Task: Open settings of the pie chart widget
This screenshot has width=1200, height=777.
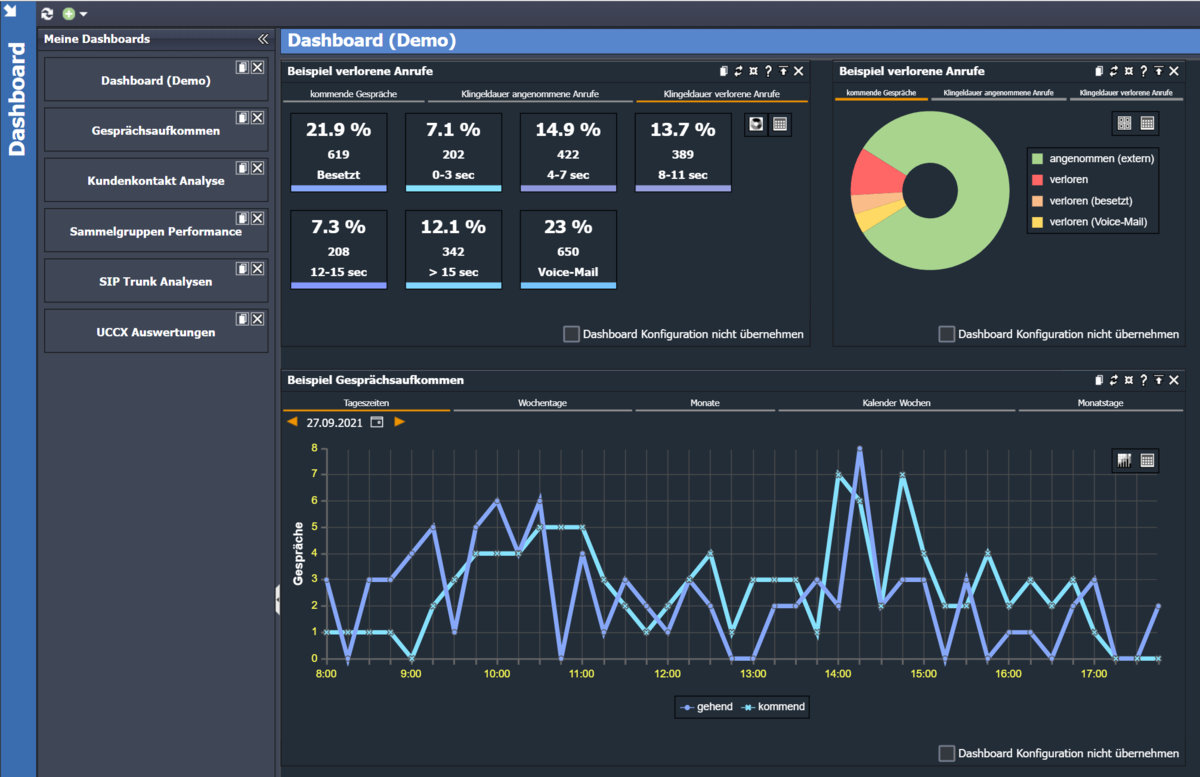Action: click(1129, 71)
